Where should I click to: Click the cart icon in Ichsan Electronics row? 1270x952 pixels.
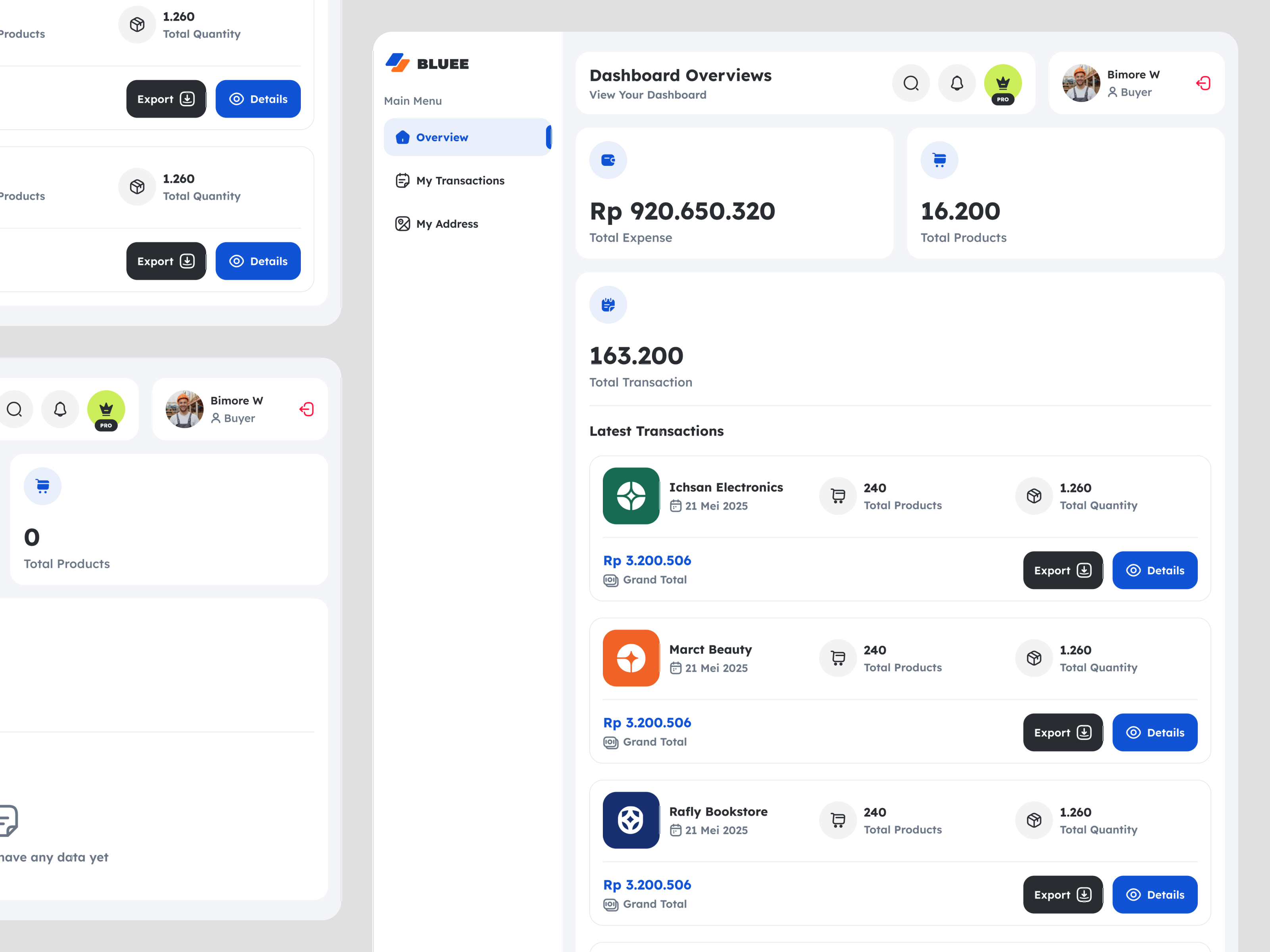[x=838, y=496]
